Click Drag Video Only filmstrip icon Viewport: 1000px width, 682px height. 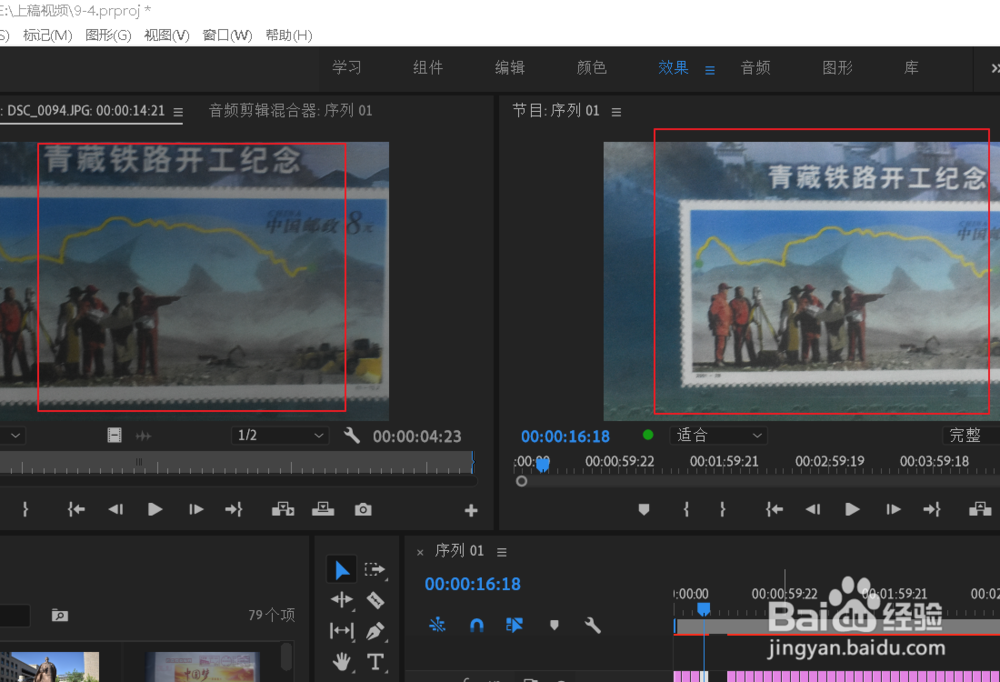pyautogui.click(x=114, y=435)
